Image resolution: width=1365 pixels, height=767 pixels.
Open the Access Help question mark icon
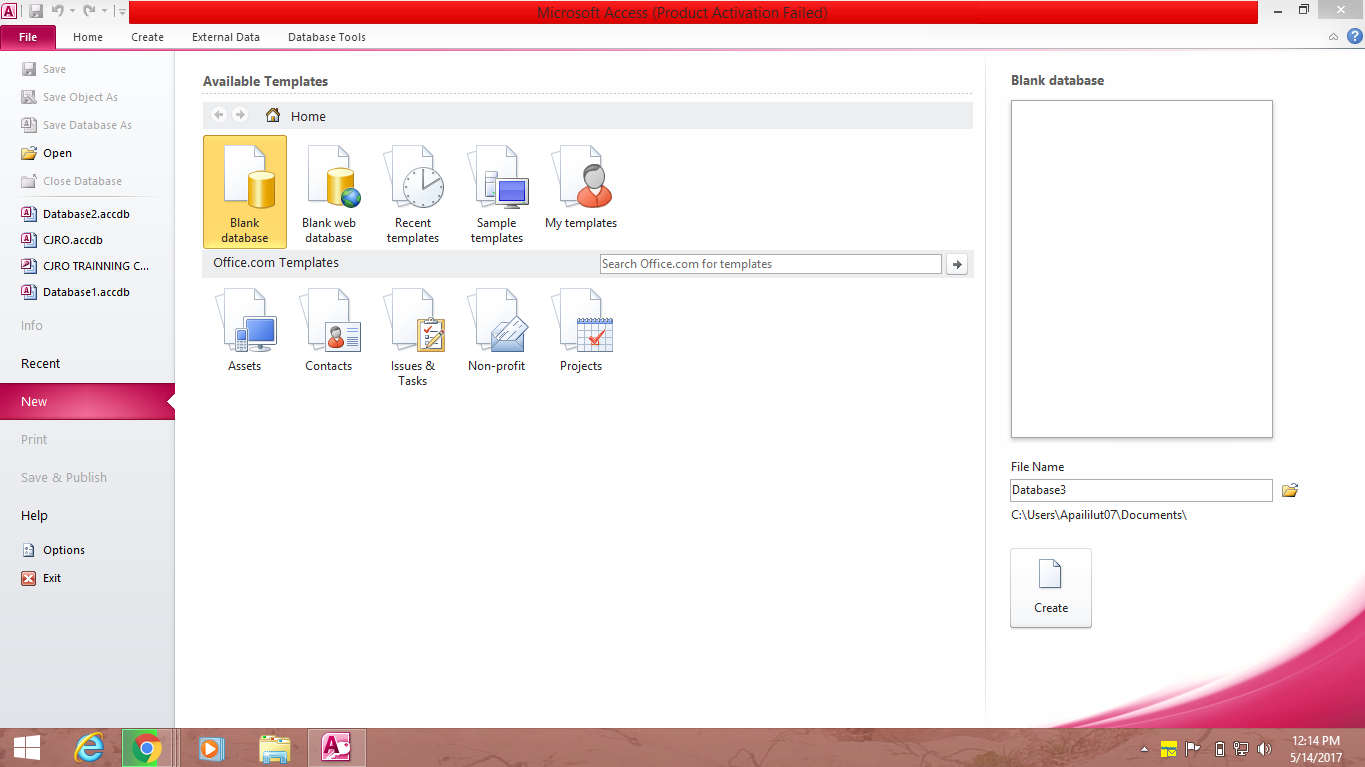(1354, 36)
